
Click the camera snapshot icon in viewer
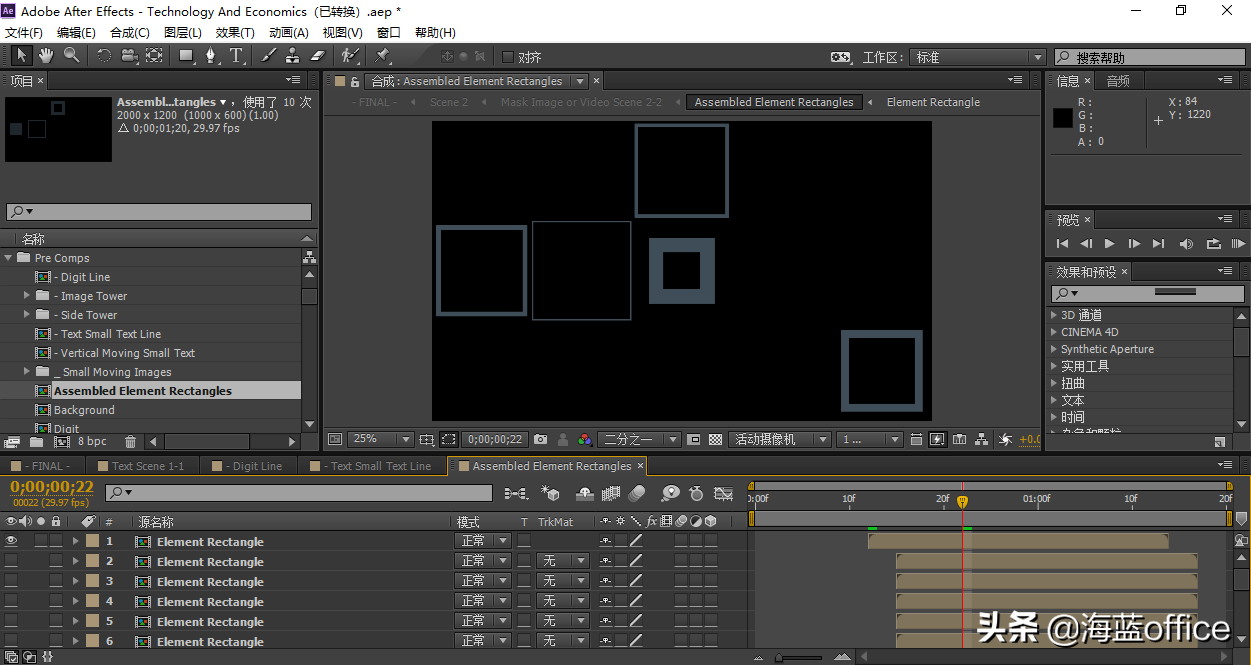[x=541, y=439]
